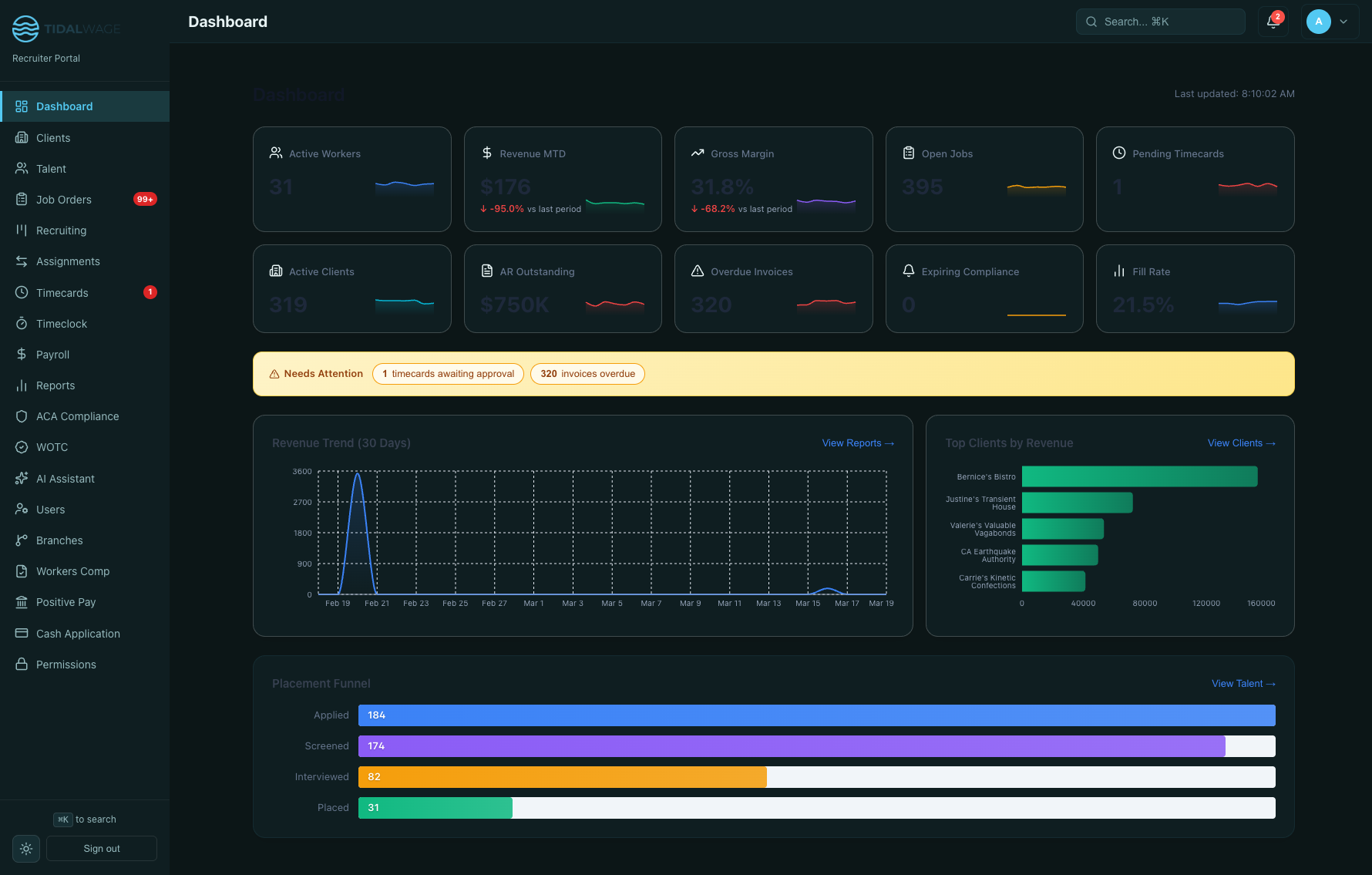Image resolution: width=1372 pixels, height=875 pixels.
Task: Click the timecards awaiting approval pill
Action: [x=448, y=374]
